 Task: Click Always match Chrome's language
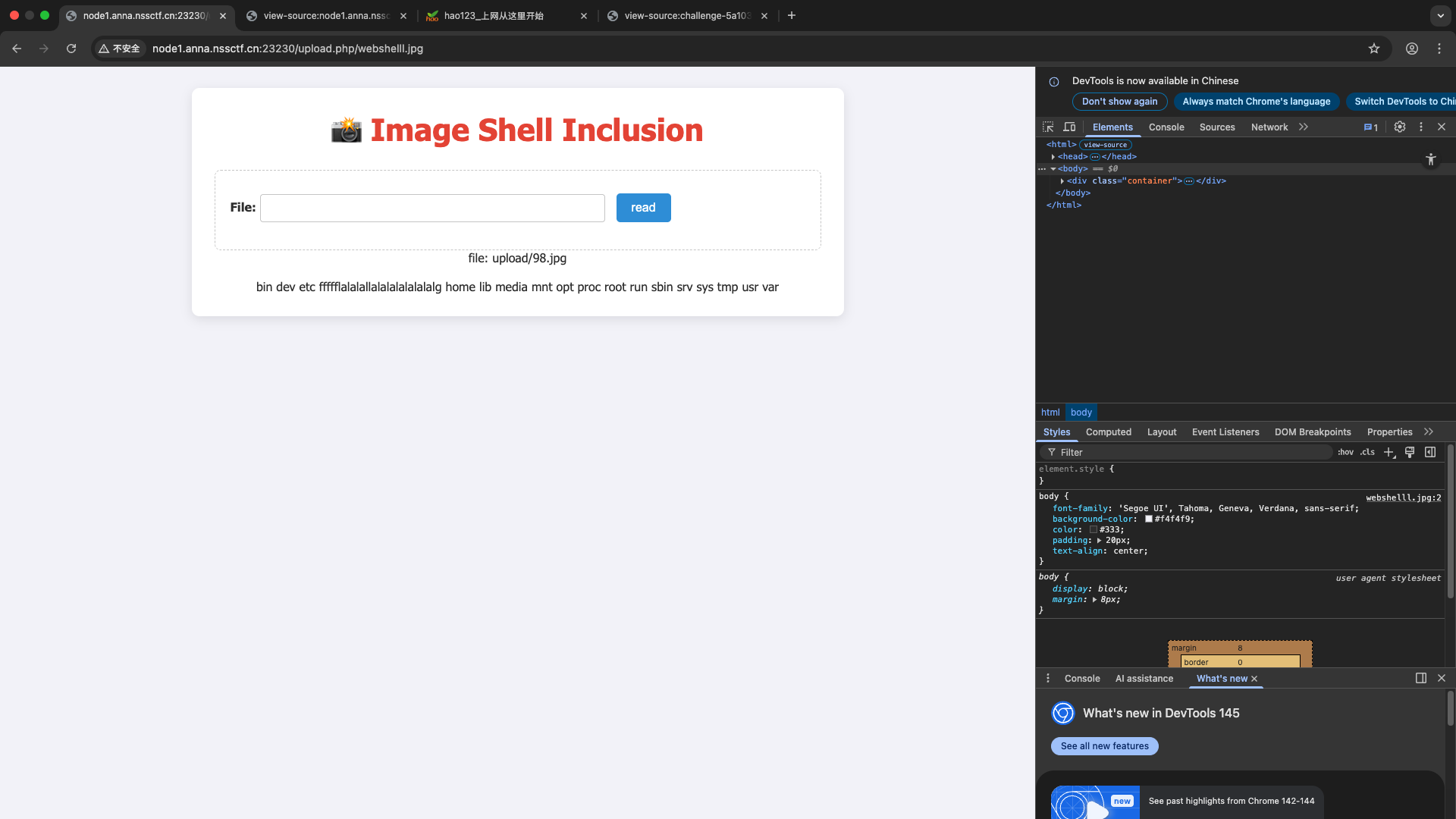(x=1257, y=102)
